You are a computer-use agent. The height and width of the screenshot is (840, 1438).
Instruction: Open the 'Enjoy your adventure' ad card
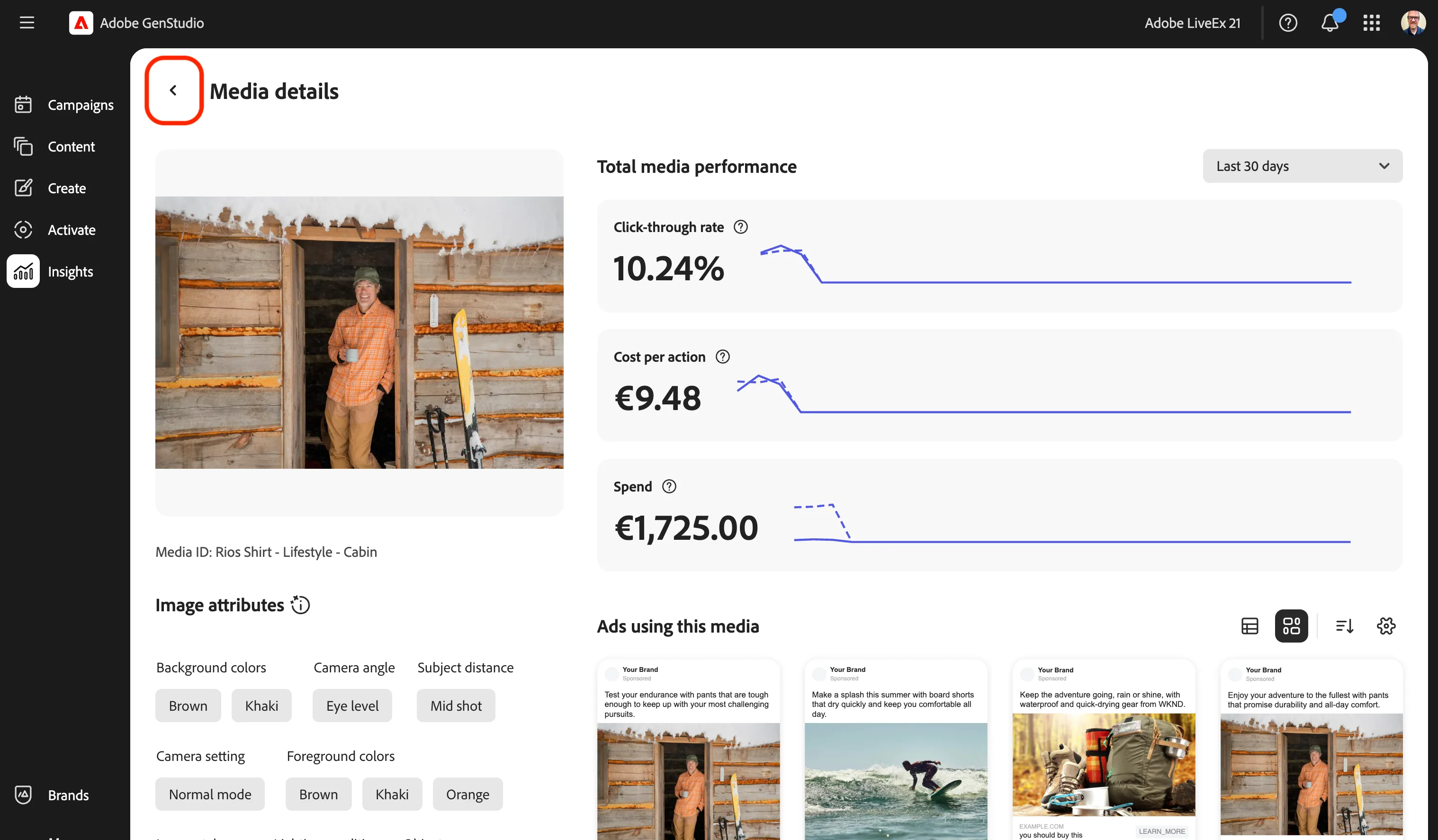[1312, 750]
